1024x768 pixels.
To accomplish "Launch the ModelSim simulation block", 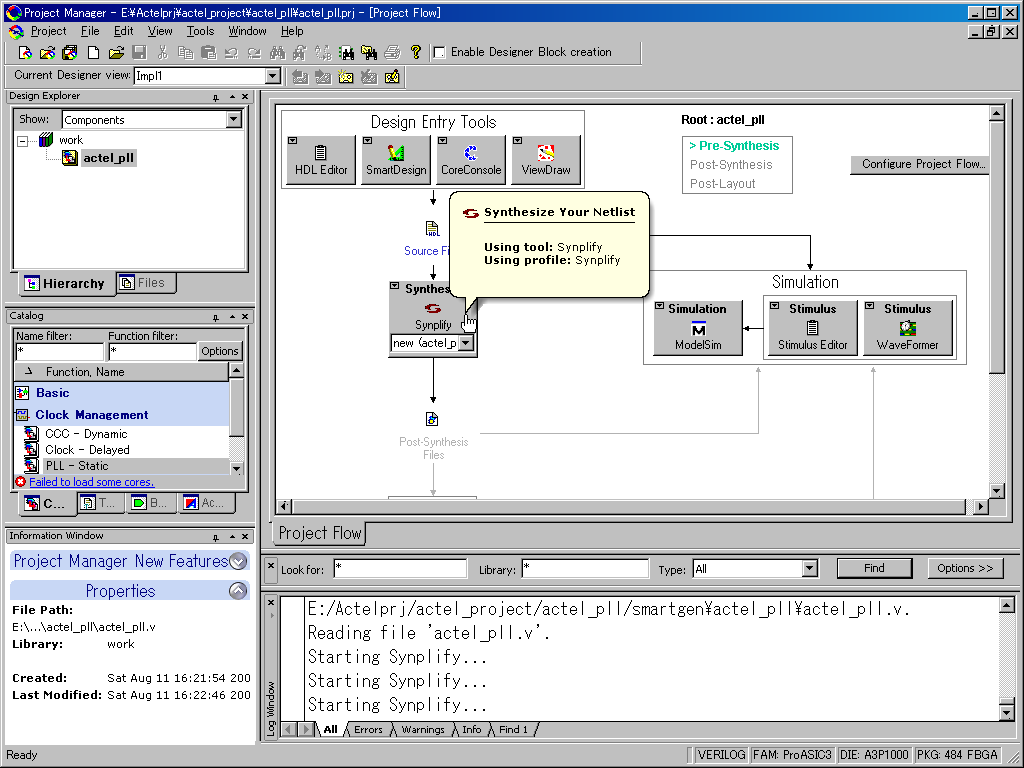I will tap(698, 328).
